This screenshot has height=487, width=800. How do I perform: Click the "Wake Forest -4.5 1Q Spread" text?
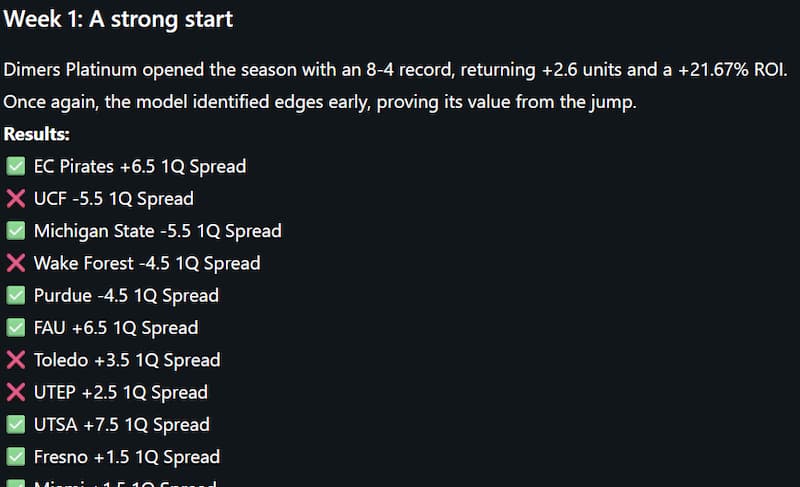147,263
